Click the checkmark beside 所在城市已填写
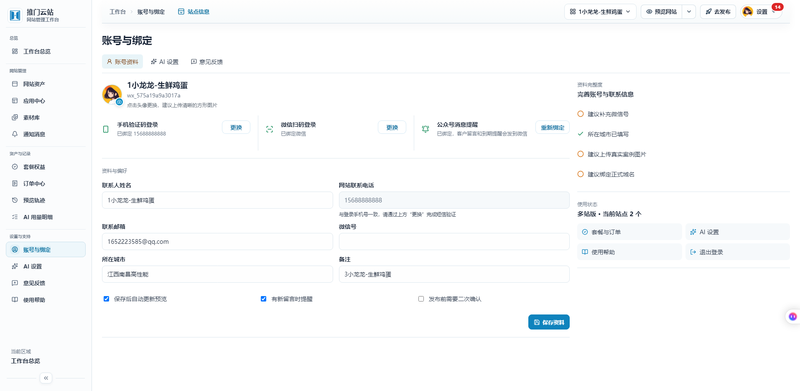This screenshot has height=391, width=800. [x=581, y=134]
